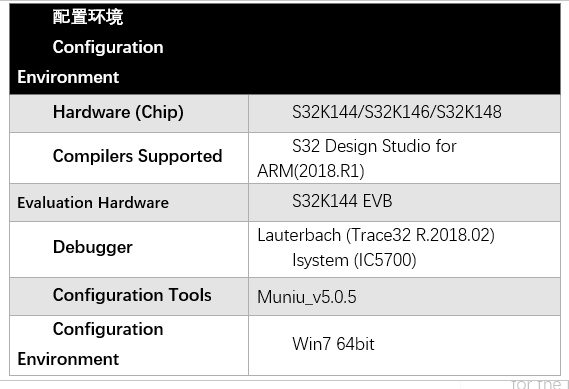This screenshot has width=569, height=389.
Task: Click the Debugger row label
Action: pos(93,247)
